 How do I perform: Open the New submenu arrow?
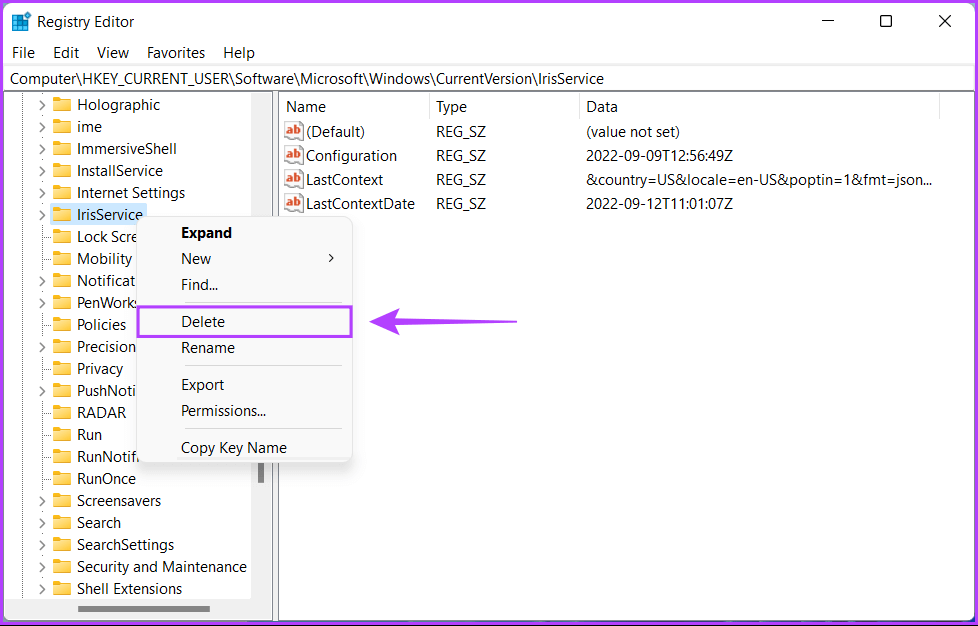pos(331,259)
